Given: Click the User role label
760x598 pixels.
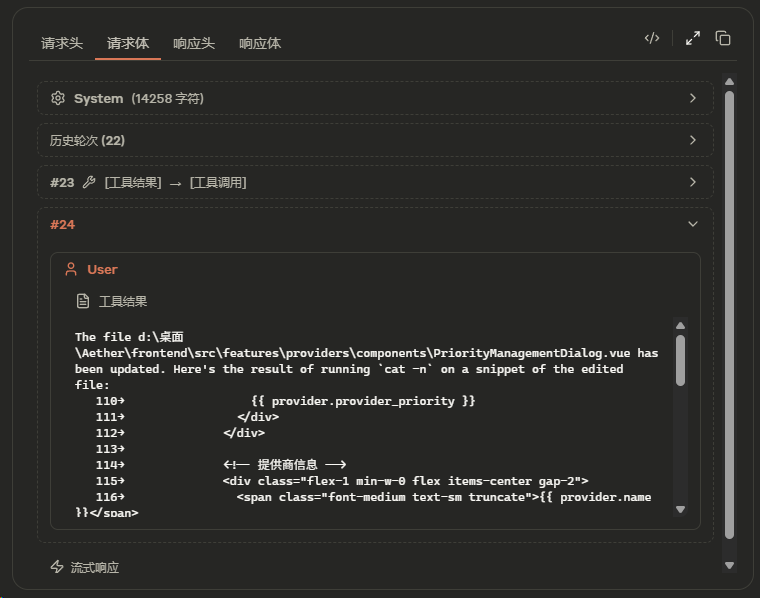Looking at the screenshot, I should click(x=102, y=269).
